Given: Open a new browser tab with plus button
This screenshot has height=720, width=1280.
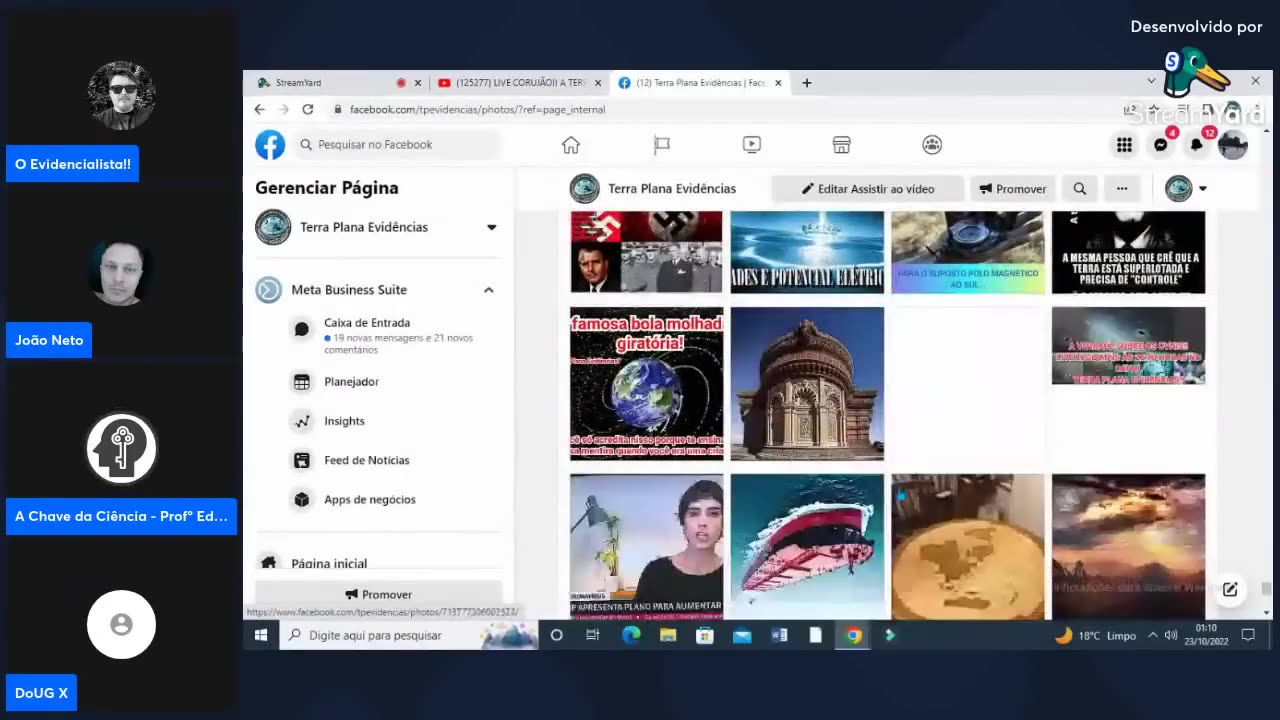Looking at the screenshot, I should pyautogui.click(x=807, y=83).
